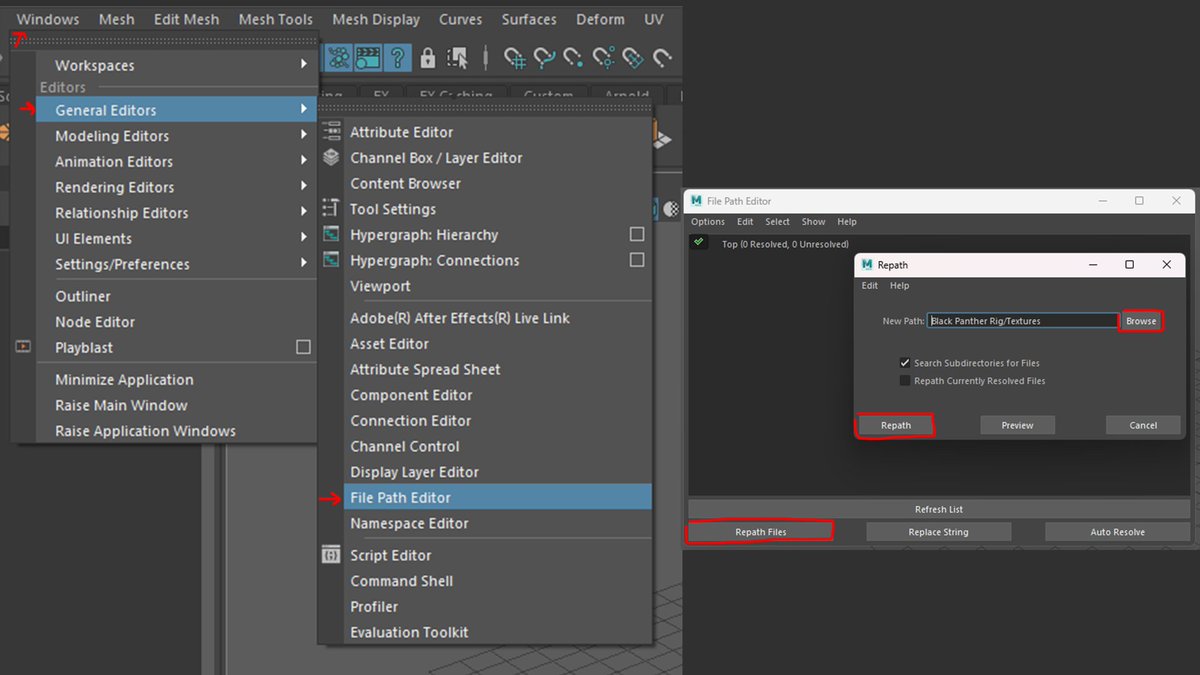Click the highlight selection mode cursor icon
This screenshot has height=675, width=1200.
(x=458, y=58)
